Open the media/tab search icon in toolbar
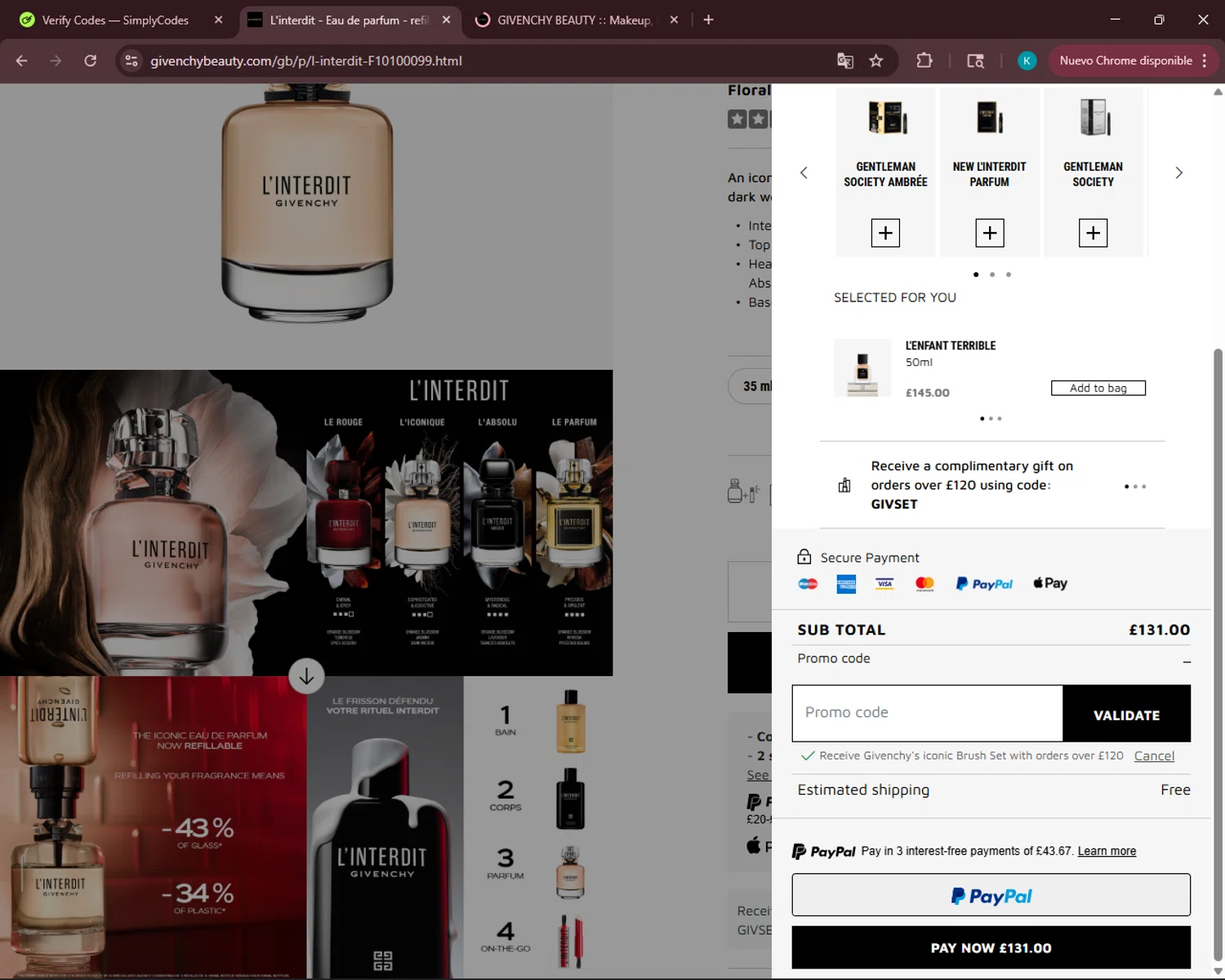 pyautogui.click(x=975, y=60)
